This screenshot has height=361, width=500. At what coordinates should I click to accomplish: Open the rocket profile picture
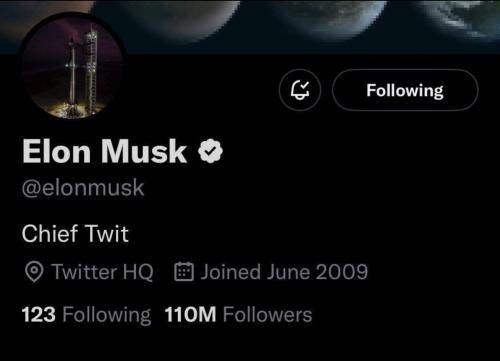72,67
